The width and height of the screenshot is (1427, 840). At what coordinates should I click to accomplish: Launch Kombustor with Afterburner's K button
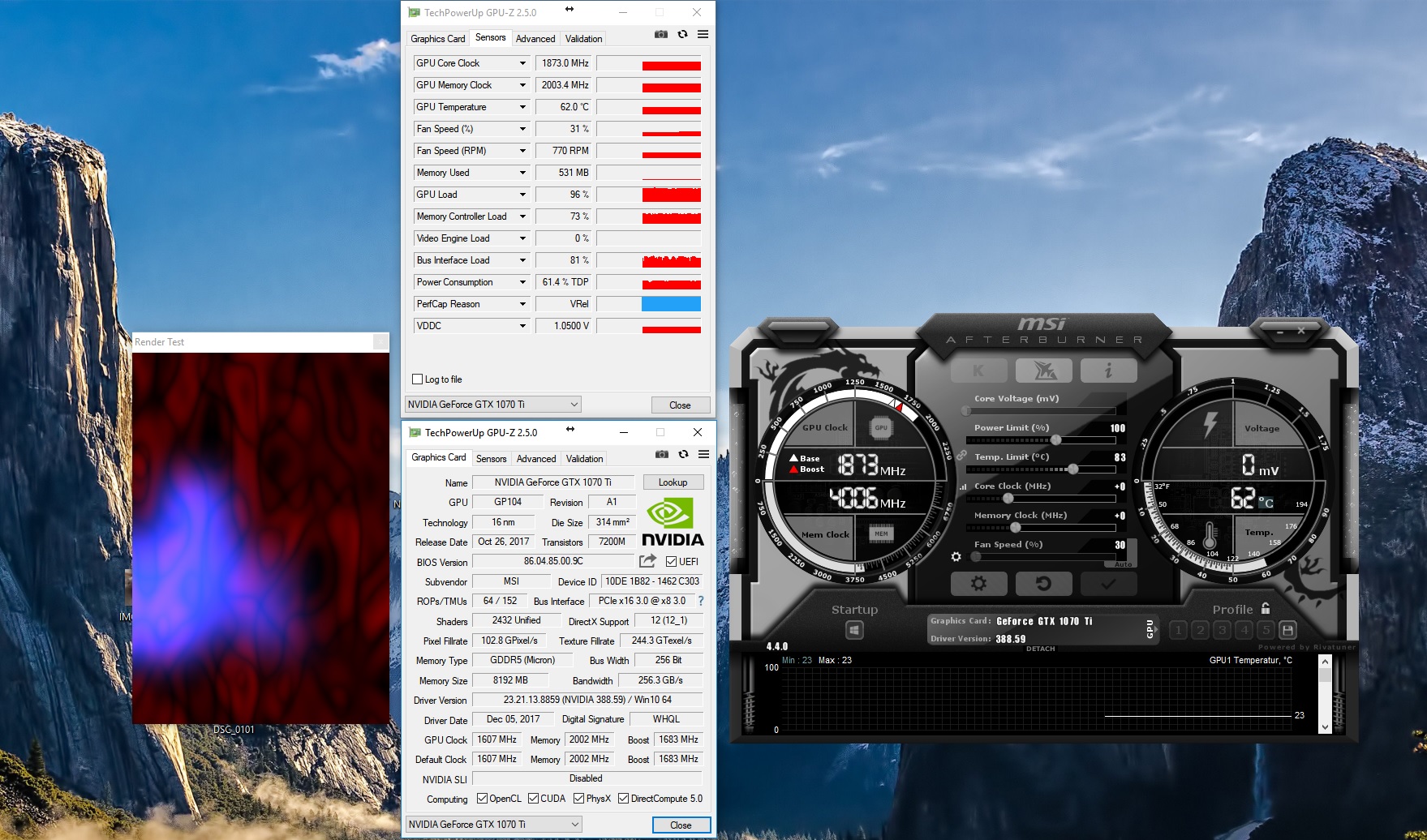[x=978, y=371]
